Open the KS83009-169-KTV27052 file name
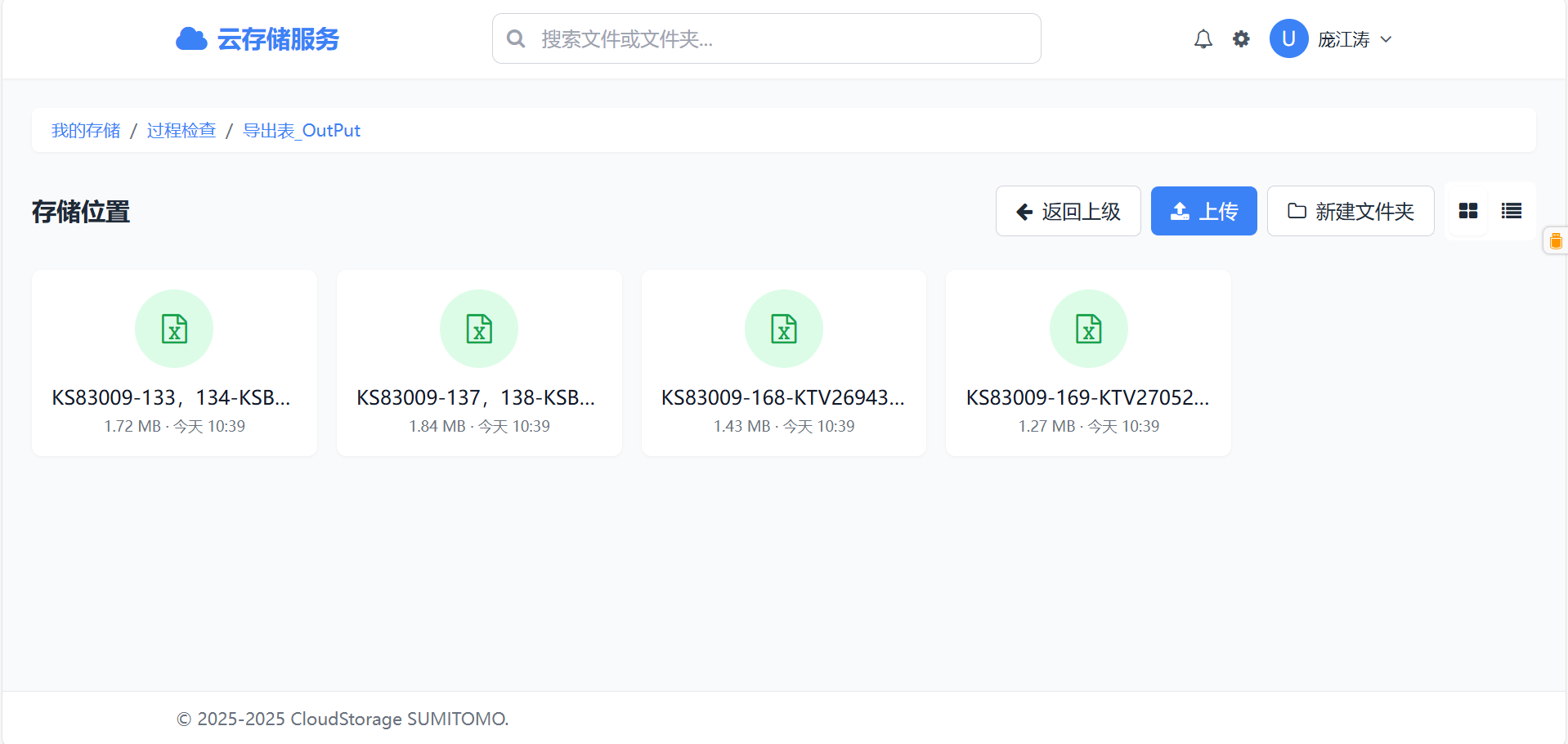Screen dimensions: 1568x744 coord(1087,397)
